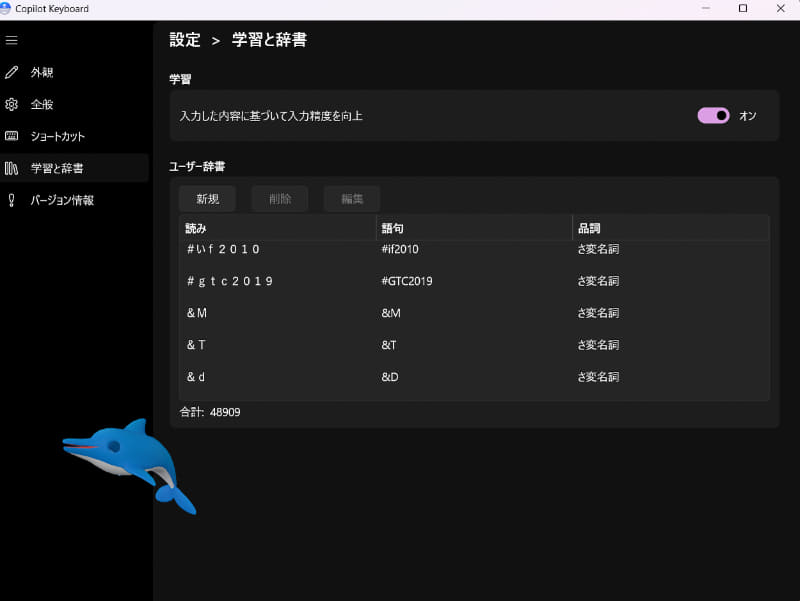Image resolution: width=800 pixels, height=601 pixels.
Task: Disable the 入力精度を向上 learning toggle
Action: [712, 116]
